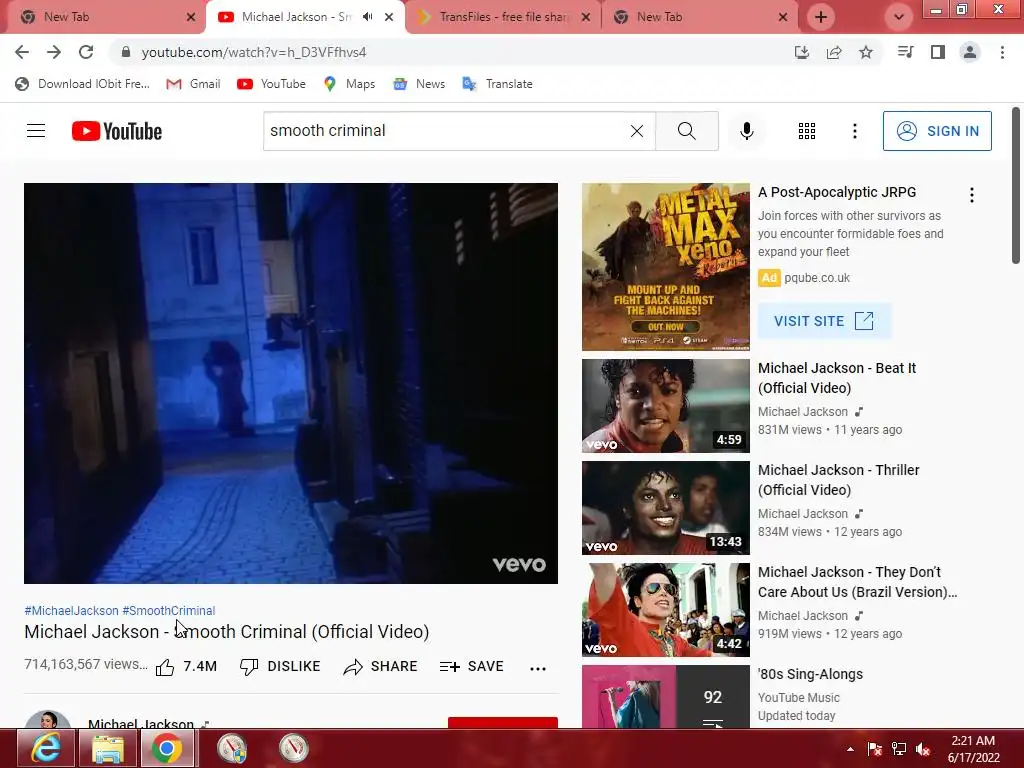Screen dimensions: 1024x768
Task: Open the Translate bookmark
Action: 498,84
